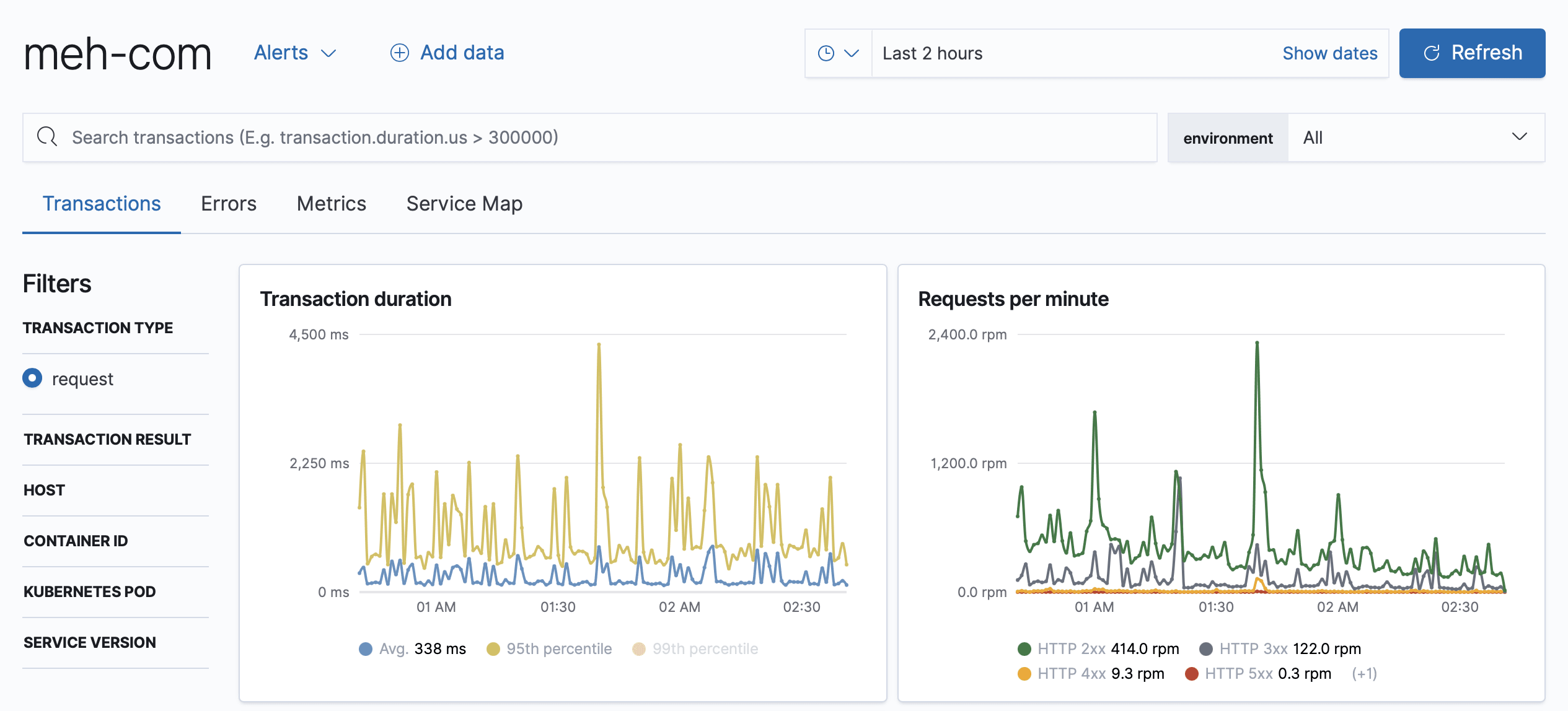The image size is (1568, 711).
Task: Select the request transaction type radio
Action: [x=32, y=378]
